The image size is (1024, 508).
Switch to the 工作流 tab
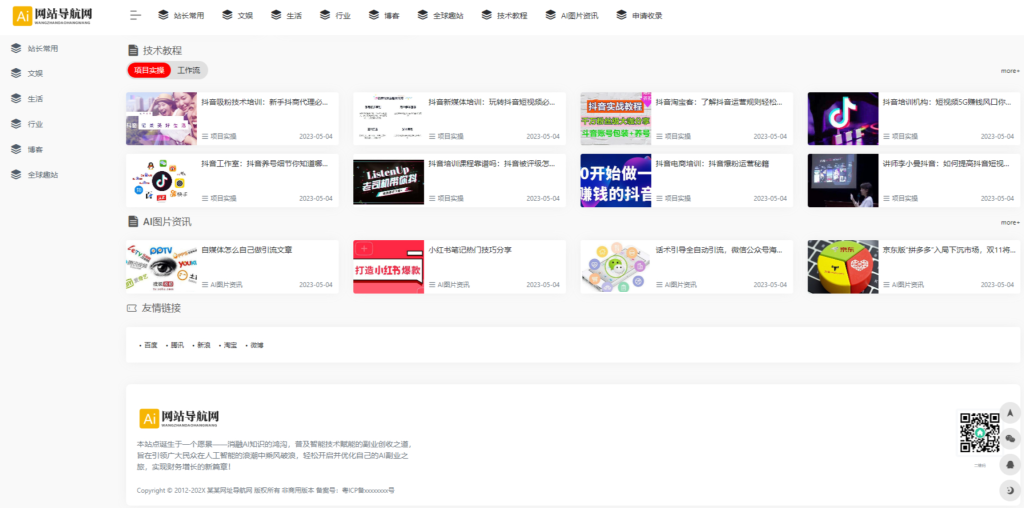click(189, 70)
